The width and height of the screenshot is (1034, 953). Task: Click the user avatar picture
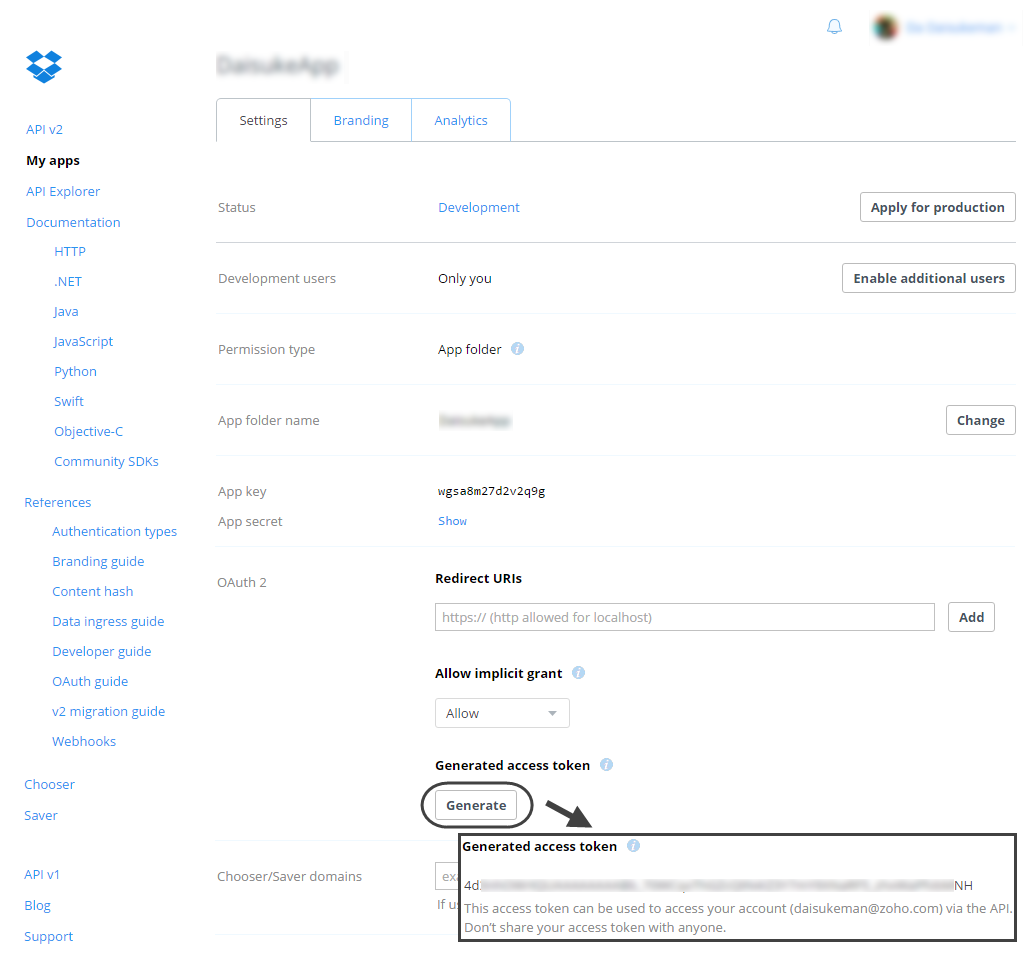click(x=885, y=27)
